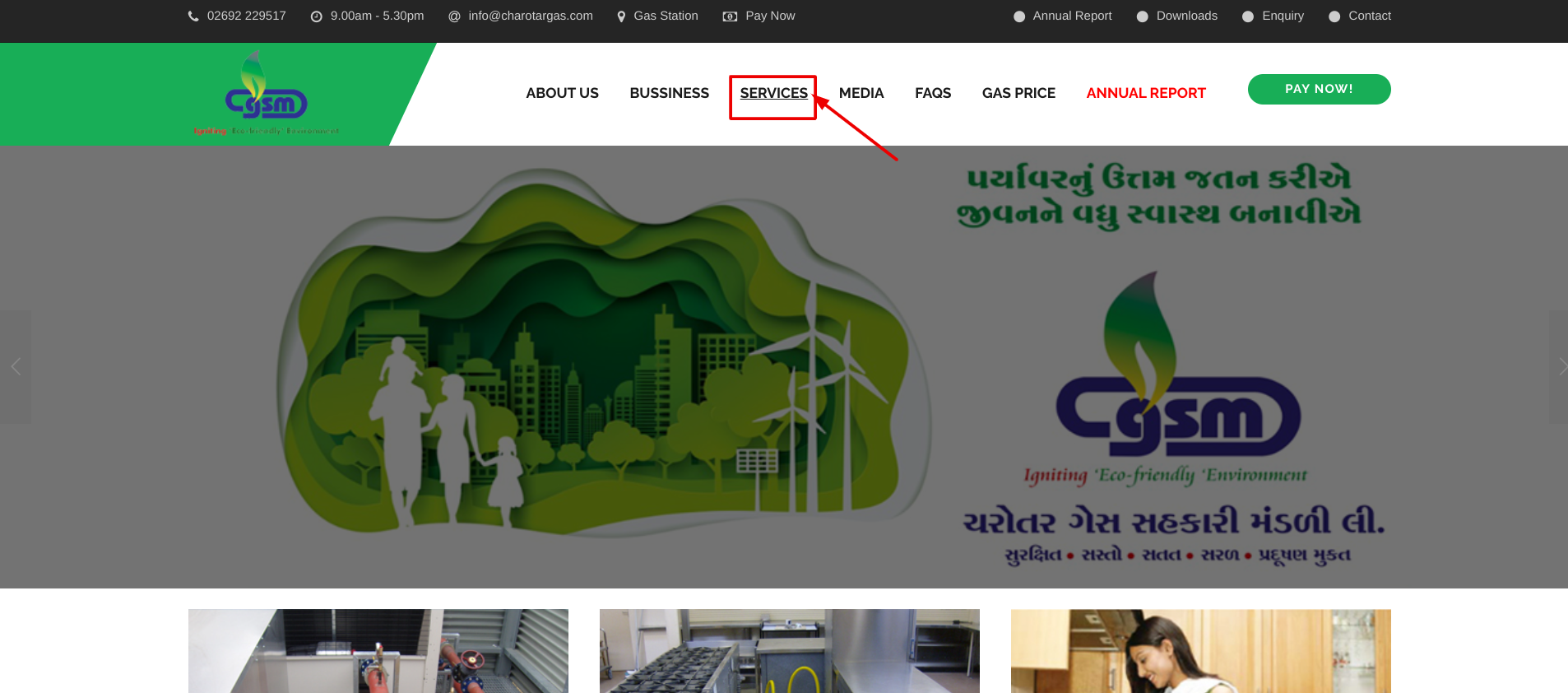1568x693 pixels.
Task: Click the Gas Station map pin icon
Action: [x=621, y=16]
